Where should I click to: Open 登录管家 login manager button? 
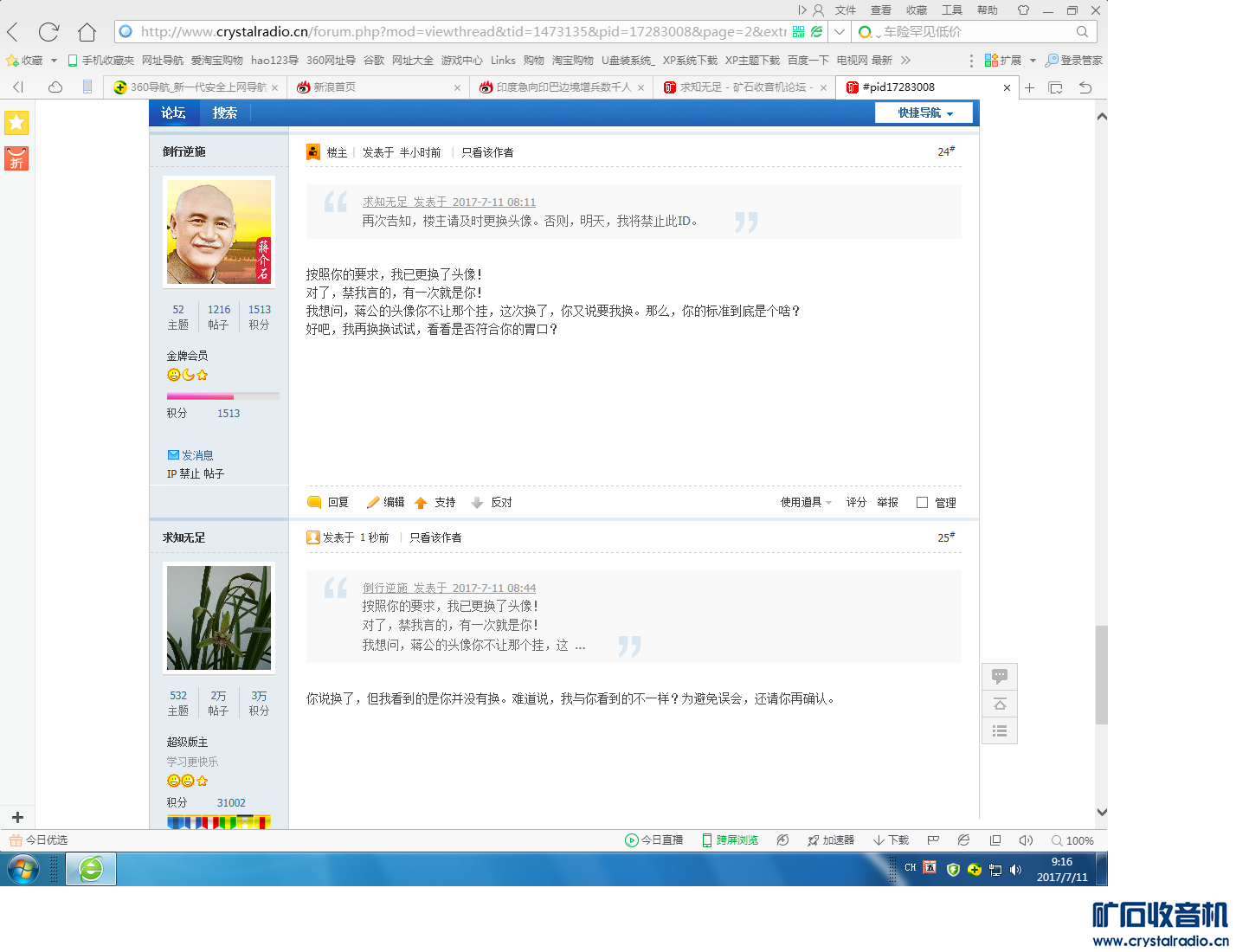1074,61
